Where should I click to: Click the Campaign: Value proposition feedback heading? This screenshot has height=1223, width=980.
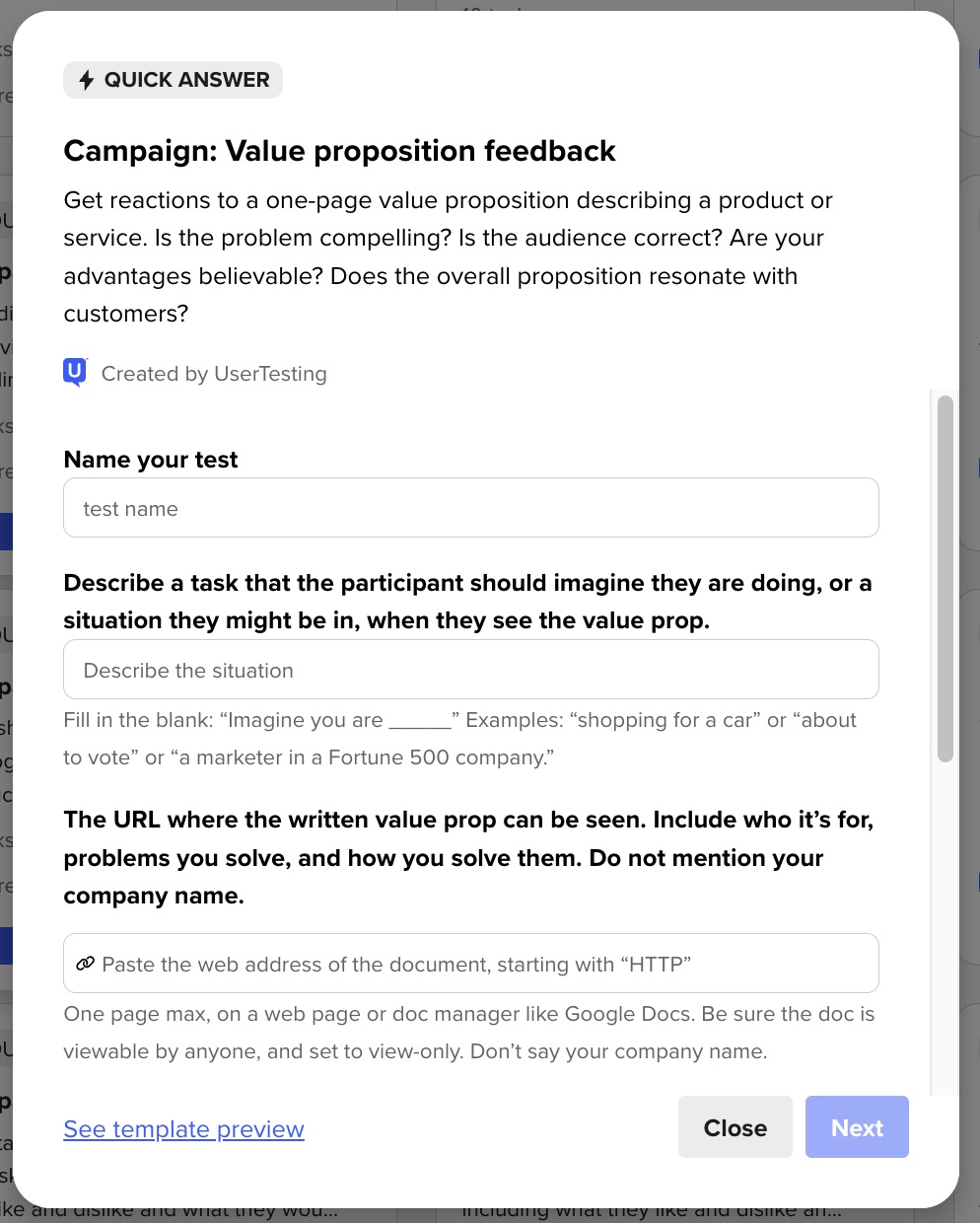point(339,151)
